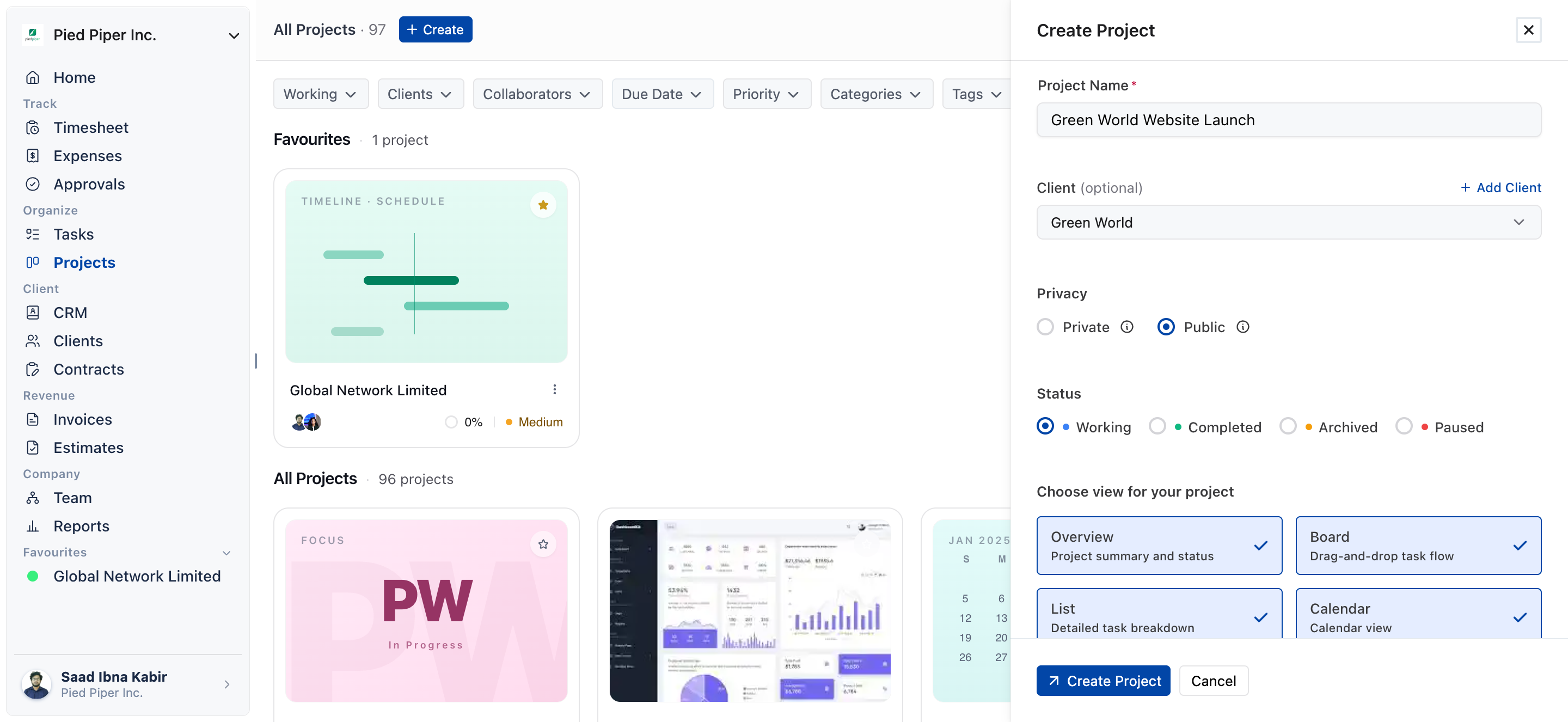Click the Project Name input field
The width and height of the screenshot is (1568, 722).
point(1289,120)
